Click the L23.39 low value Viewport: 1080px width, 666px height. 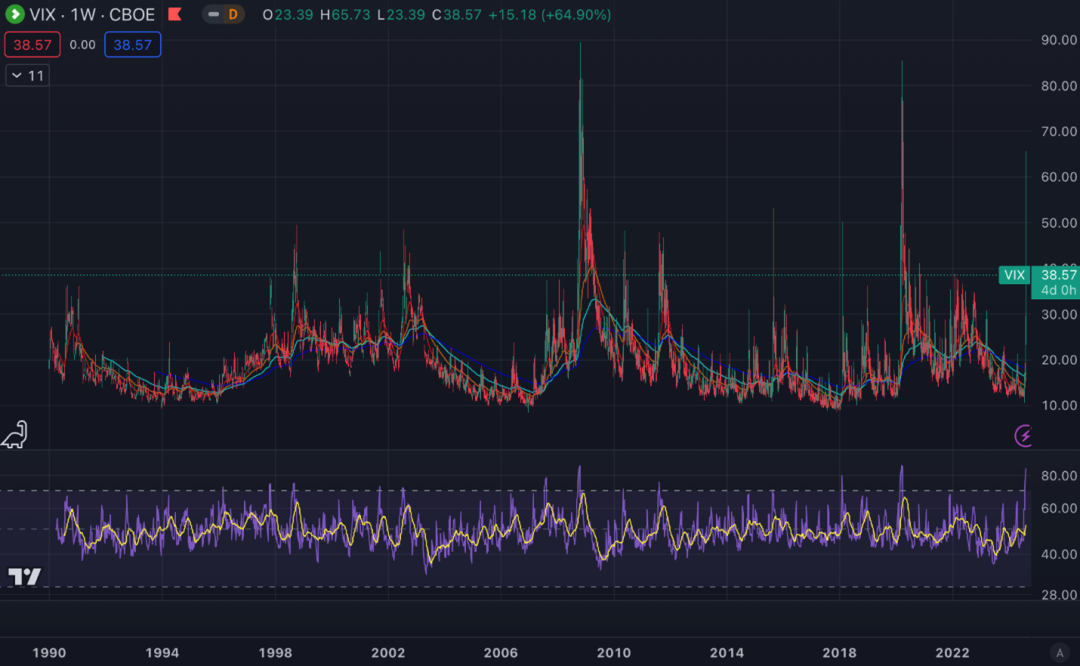click(401, 14)
